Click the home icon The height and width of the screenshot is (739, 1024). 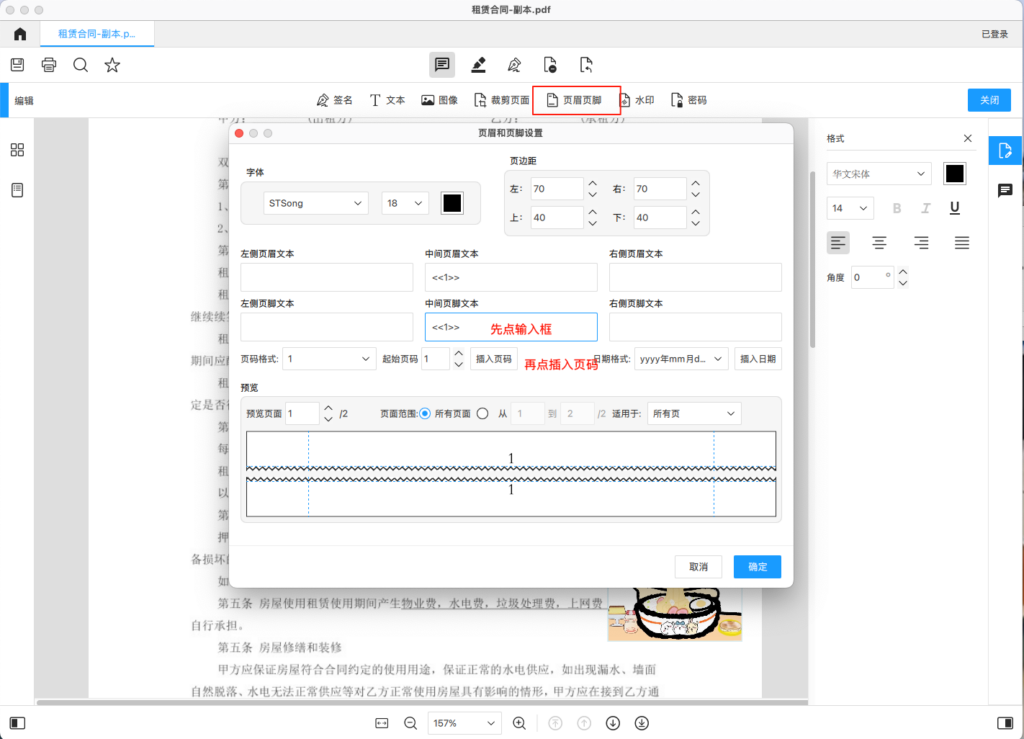[x=20, y=34]
